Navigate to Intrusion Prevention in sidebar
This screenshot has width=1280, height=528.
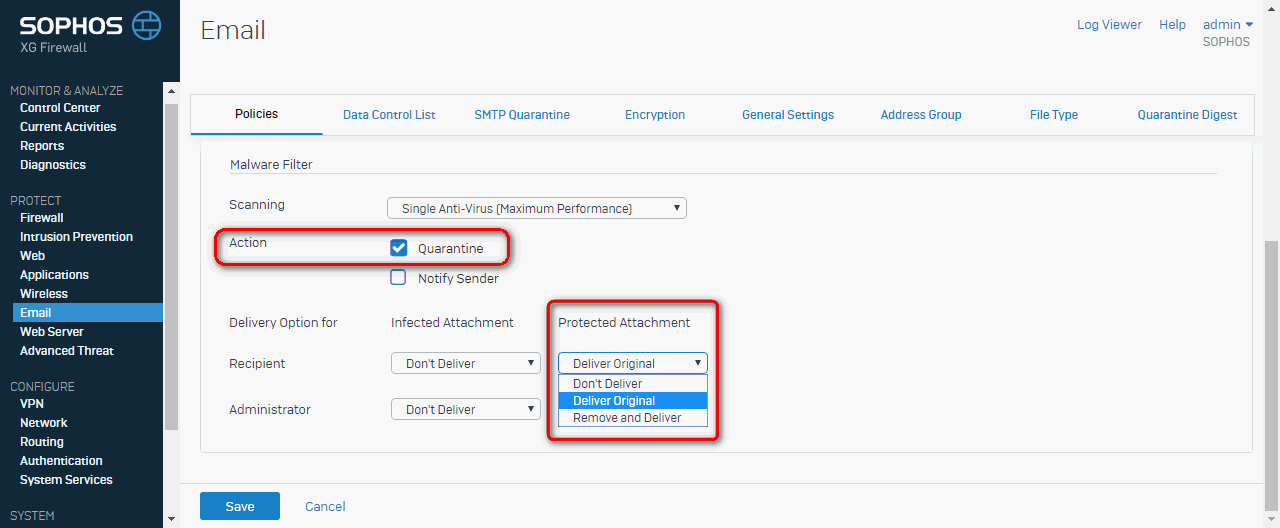pos(76,237)
